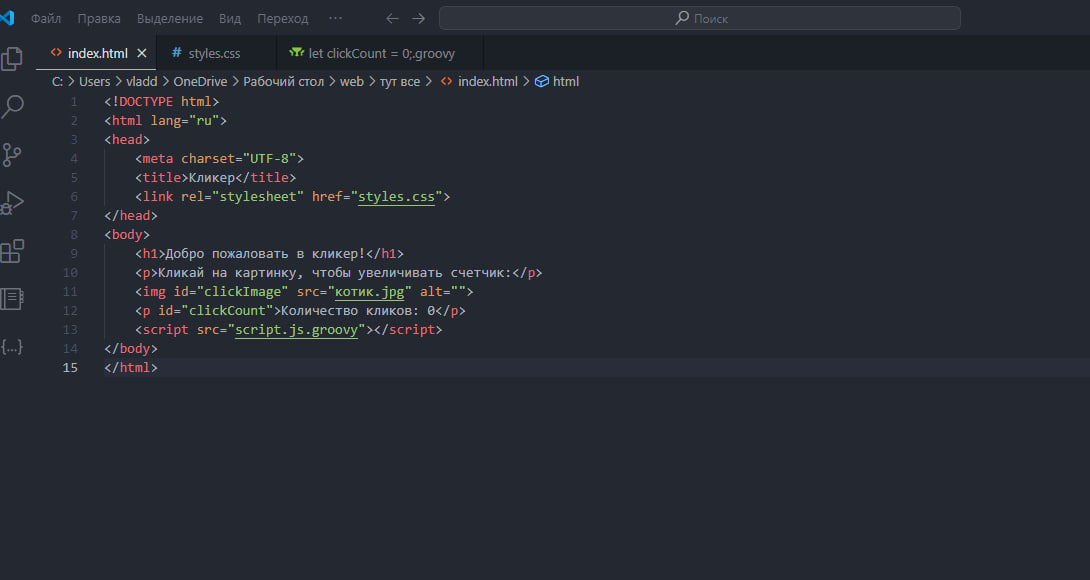The width and height of the screenshot is (1090, 580).
Task: Open the notebook-style panel icon in activity bar
Action: [12, 298]
